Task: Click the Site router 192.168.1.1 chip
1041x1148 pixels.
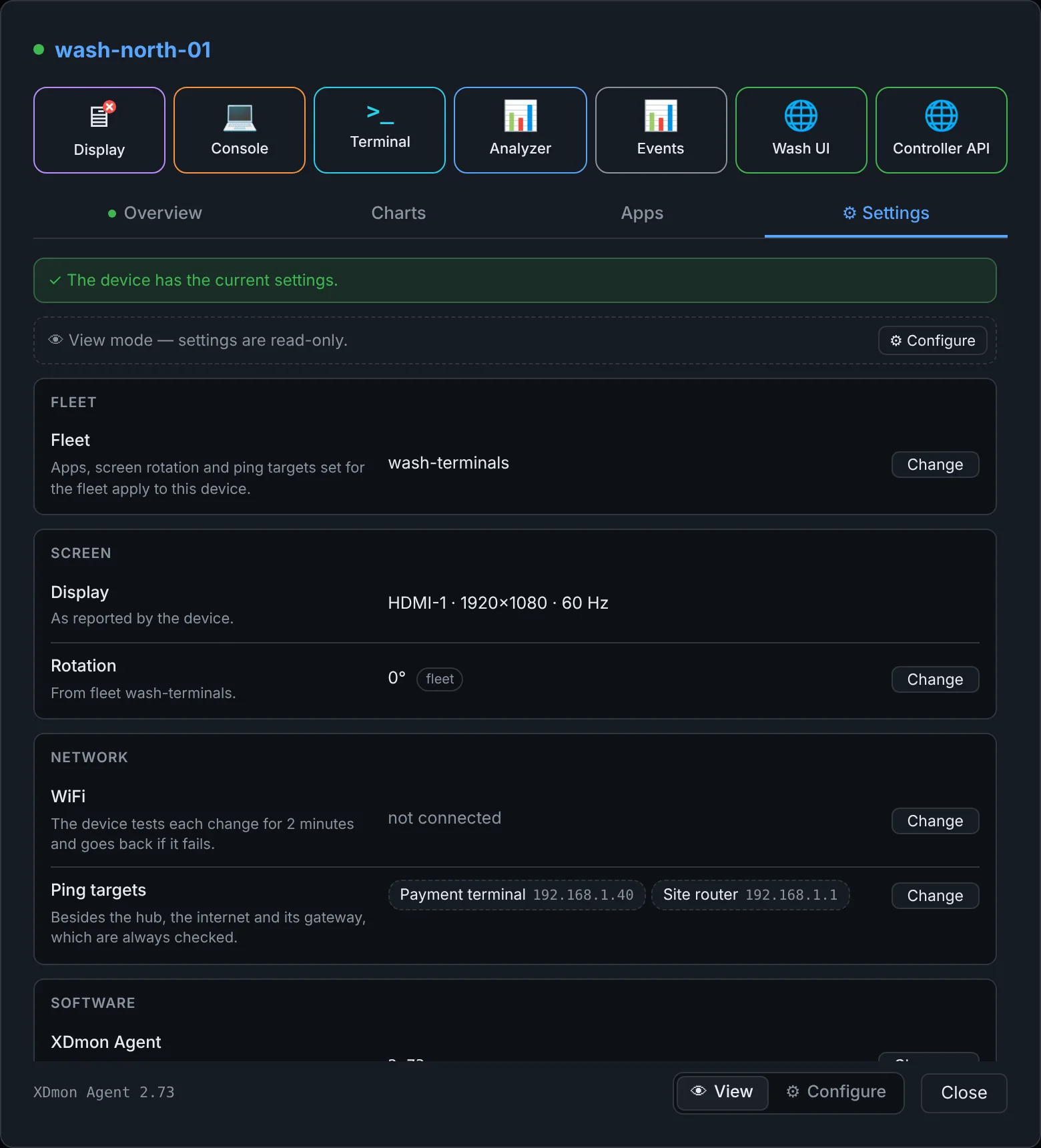Action: point(750,895)
